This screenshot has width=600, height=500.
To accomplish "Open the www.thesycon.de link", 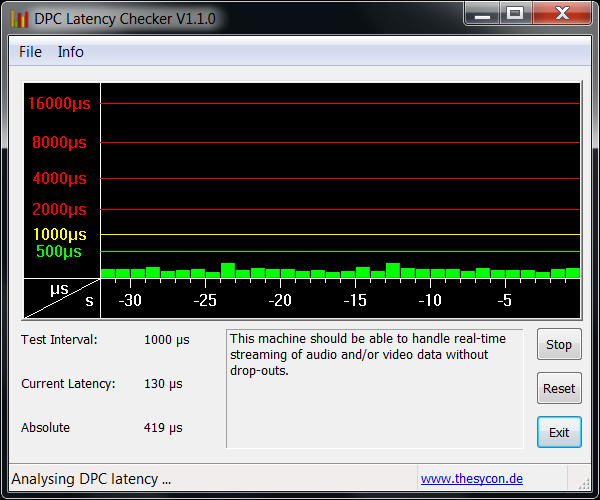I will [471, 479].
